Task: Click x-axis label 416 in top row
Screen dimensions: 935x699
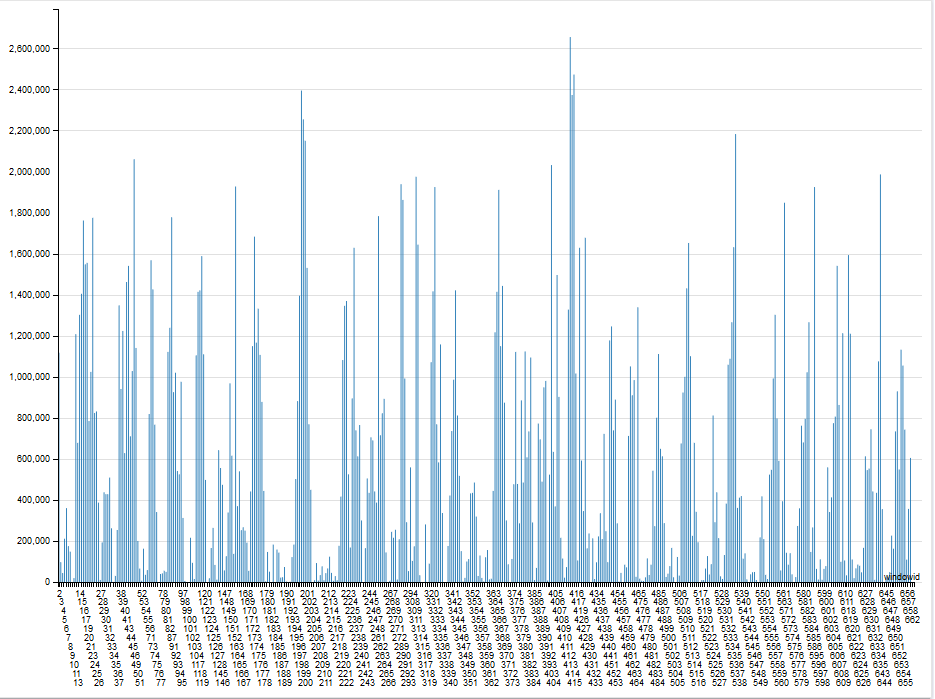Action: [x=577, y=594]
